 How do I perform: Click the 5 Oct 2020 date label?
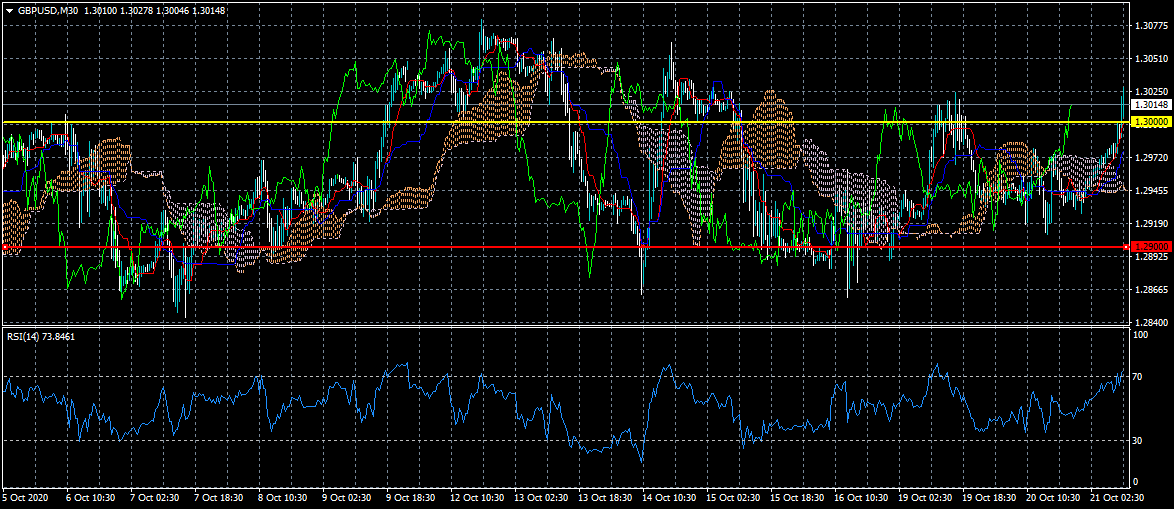tap(24, 498)
